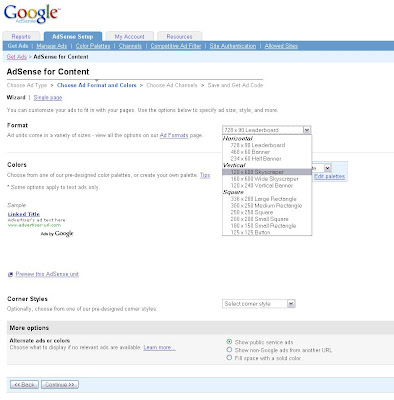Click the Edit palettes link
Screen dimensions: 394x400
[329, 176]
